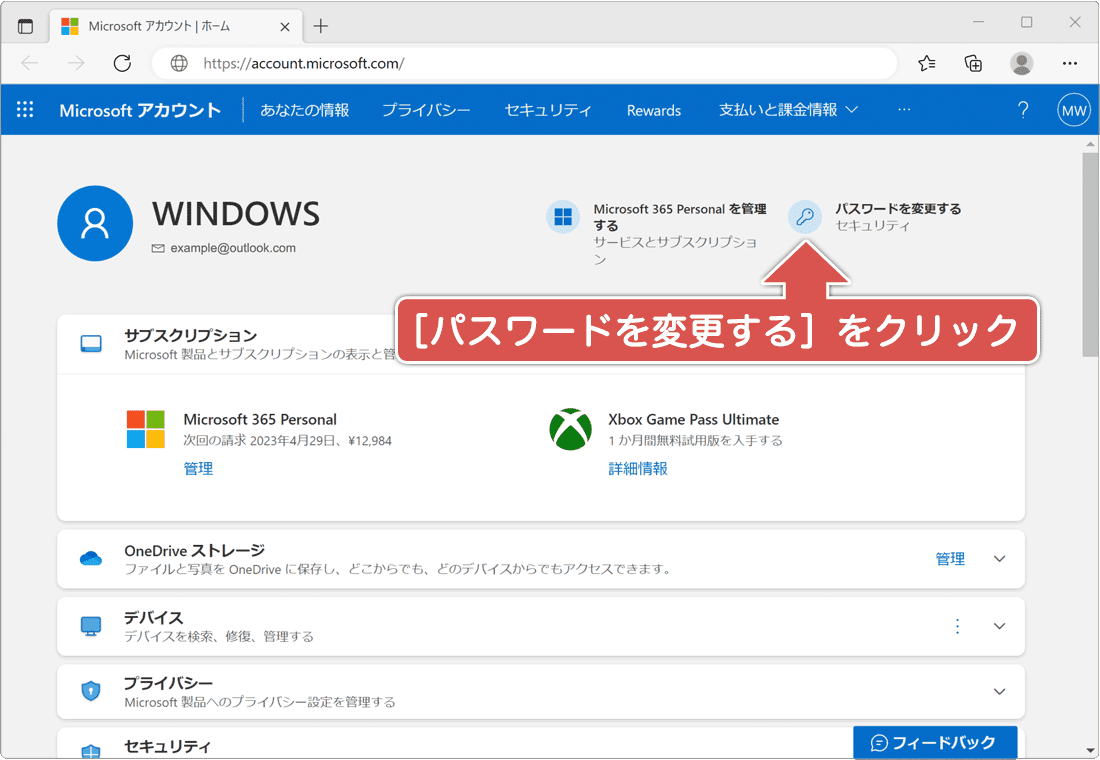Click the プライバシー shield icon
Viewport: 1100px width, 760px height.
pyautogui.click(x=92, y=691)
